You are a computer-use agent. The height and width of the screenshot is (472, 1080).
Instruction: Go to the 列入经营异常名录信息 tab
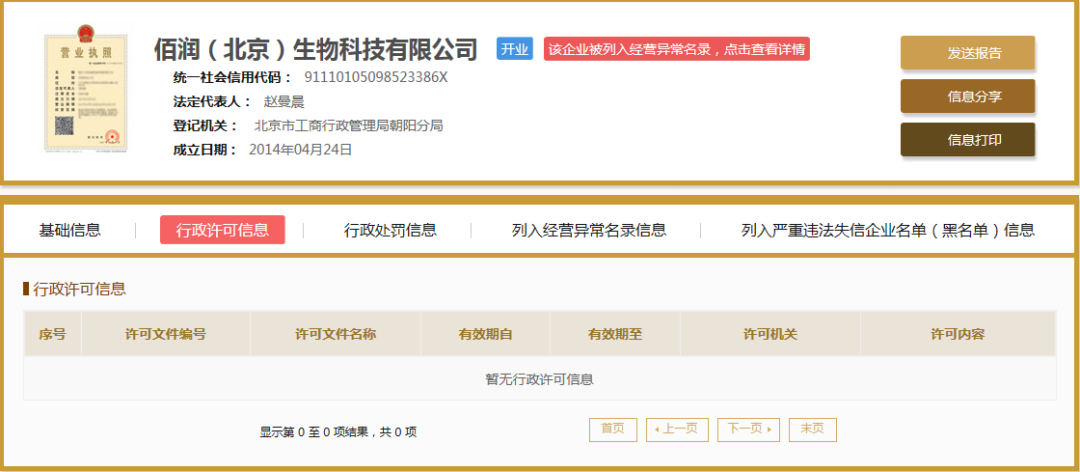pyautogui.click(x=589, y=230)
